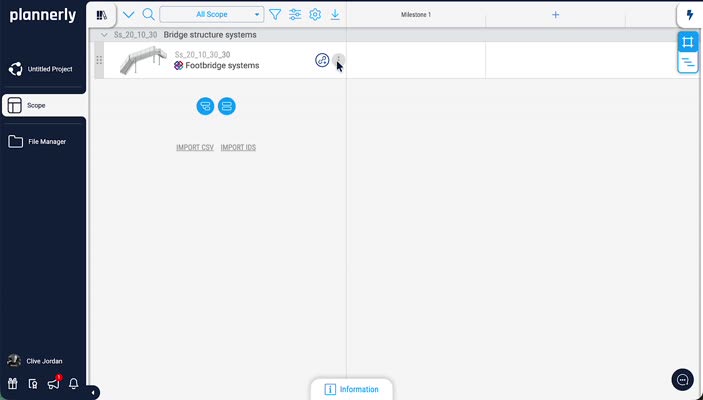Open the library books icon

(102, 15)
